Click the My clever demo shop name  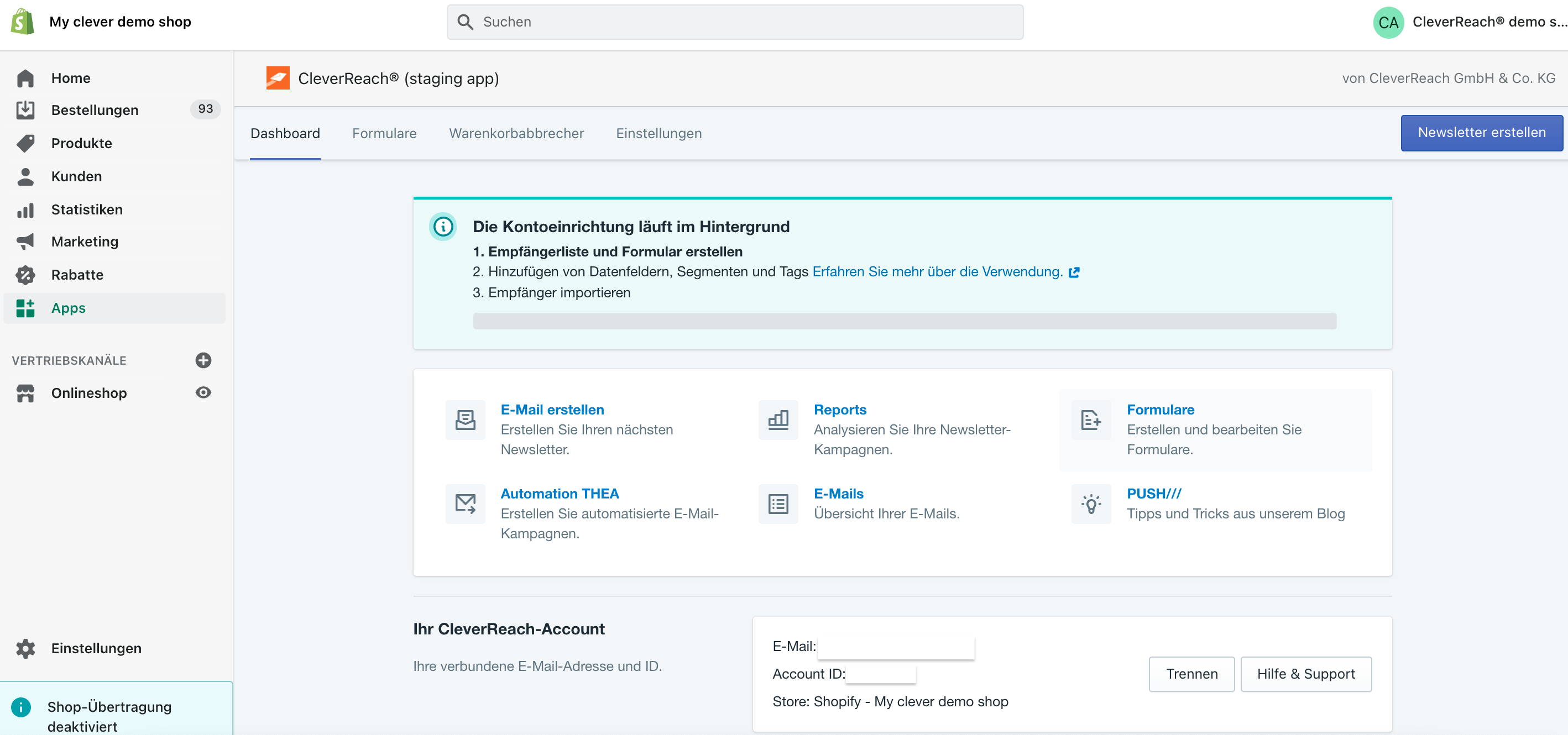click(120, 22)
